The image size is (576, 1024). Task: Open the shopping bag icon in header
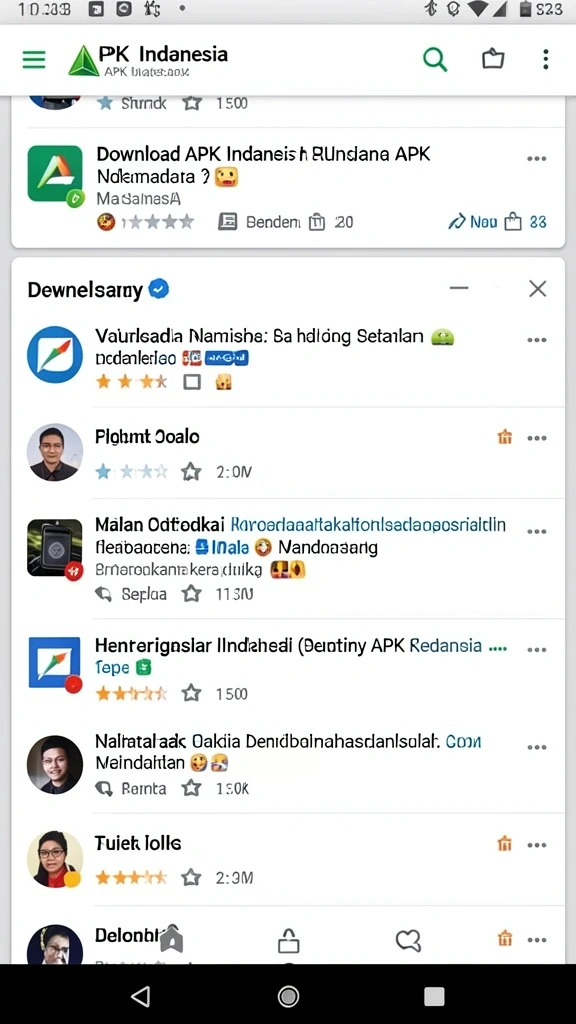pyautogui.click(x=493, y=59)
